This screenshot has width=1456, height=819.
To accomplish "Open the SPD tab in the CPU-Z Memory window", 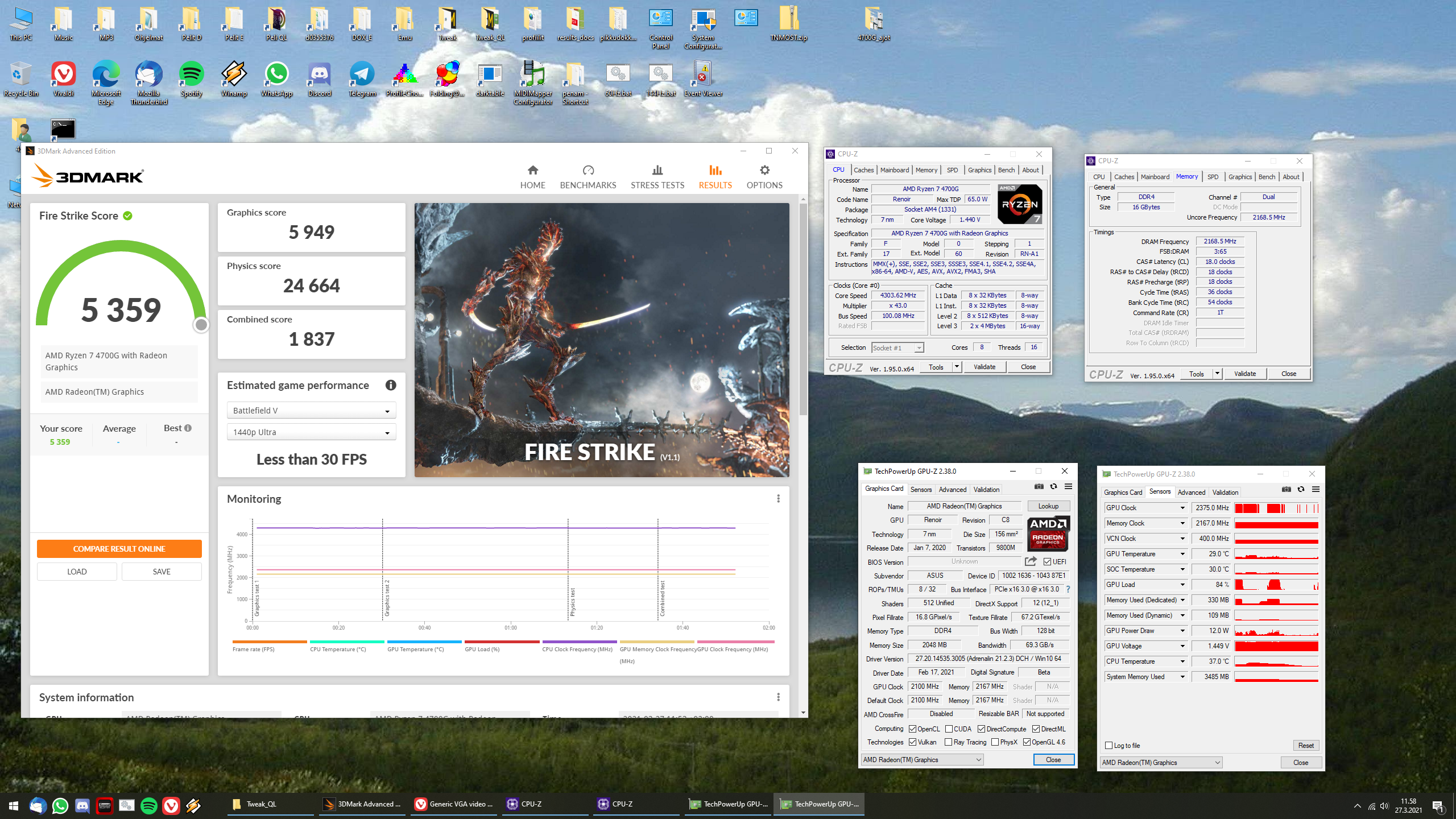I will 1213,177.
